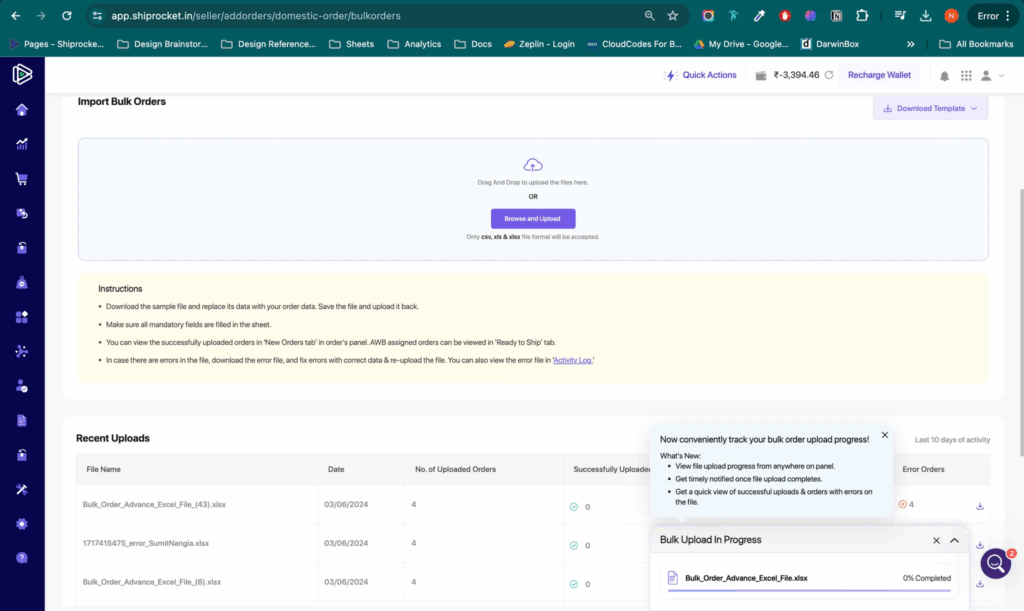Close the upload progress tooltip

point(885,435)
